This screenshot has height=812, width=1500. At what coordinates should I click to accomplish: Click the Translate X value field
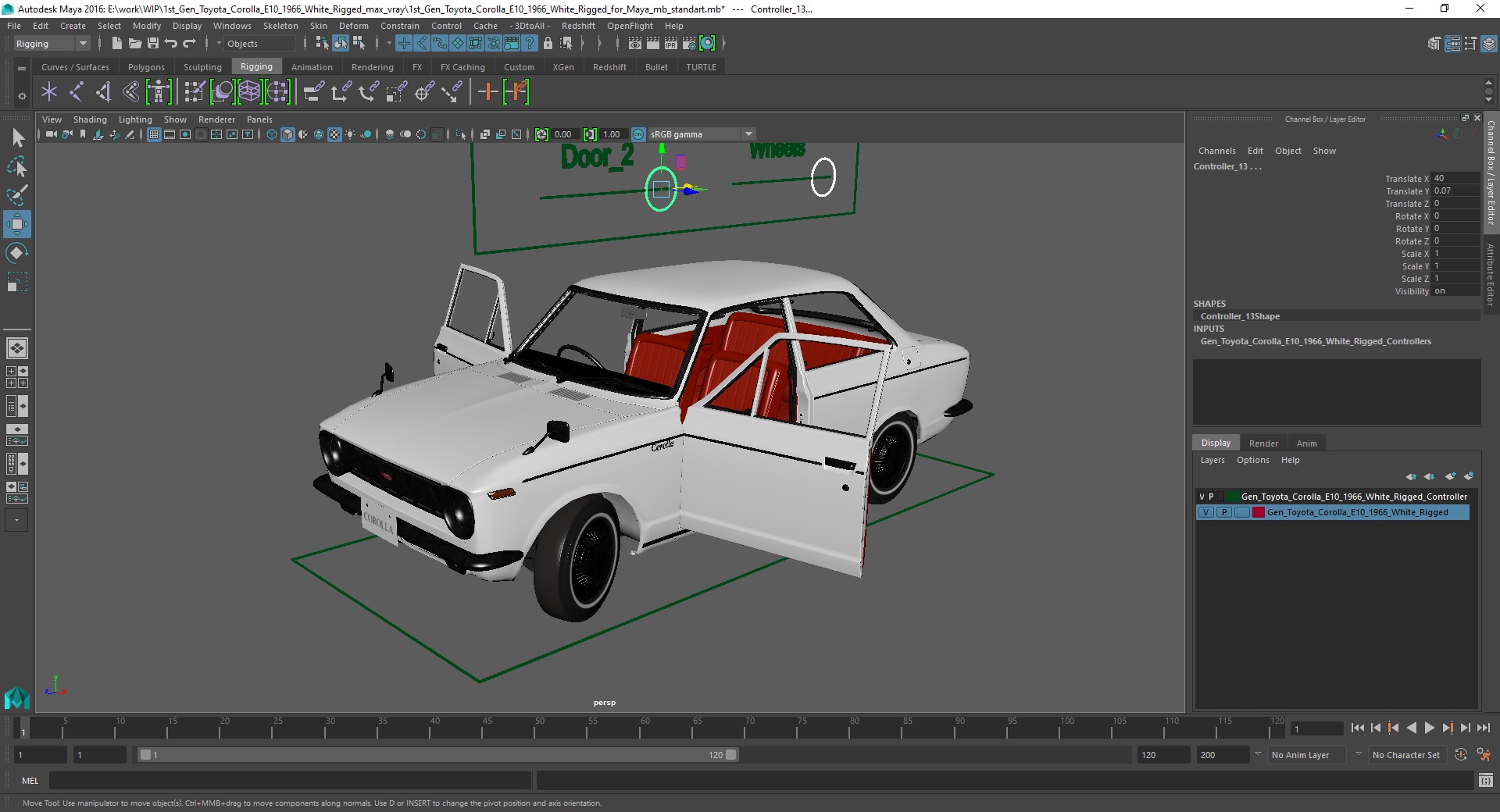(1455, 178)
